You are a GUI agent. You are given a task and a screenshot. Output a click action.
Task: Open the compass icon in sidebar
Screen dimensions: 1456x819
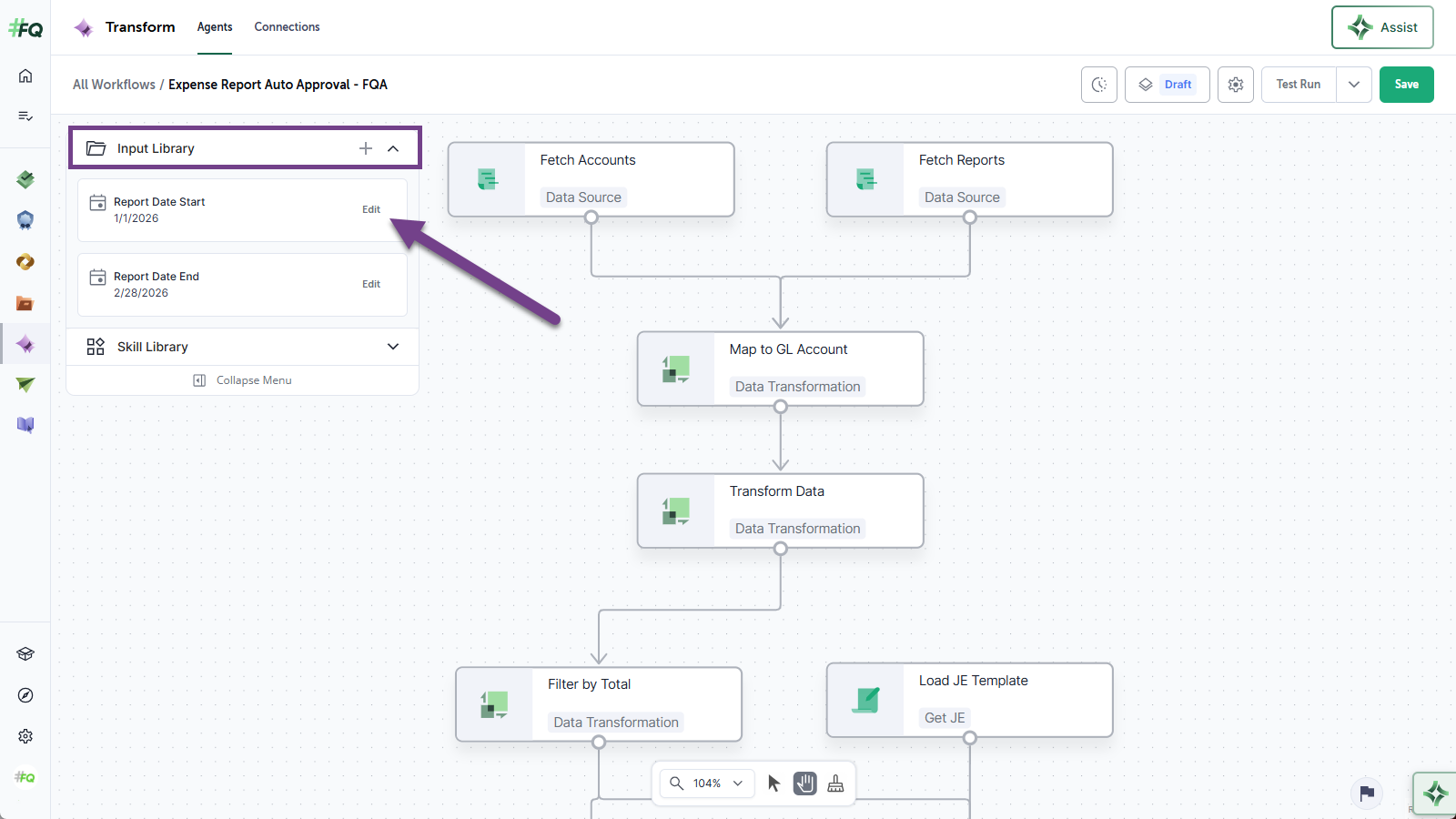point(25,695)
